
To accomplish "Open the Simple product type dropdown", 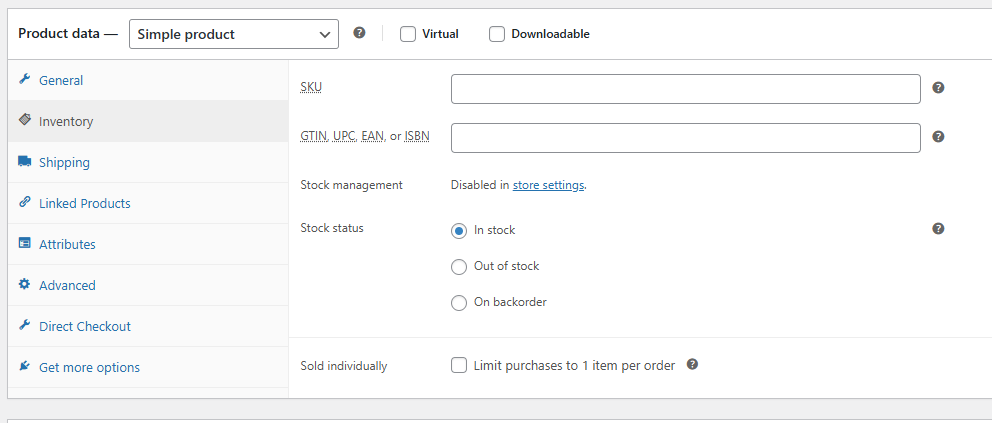I will (234, 34).
